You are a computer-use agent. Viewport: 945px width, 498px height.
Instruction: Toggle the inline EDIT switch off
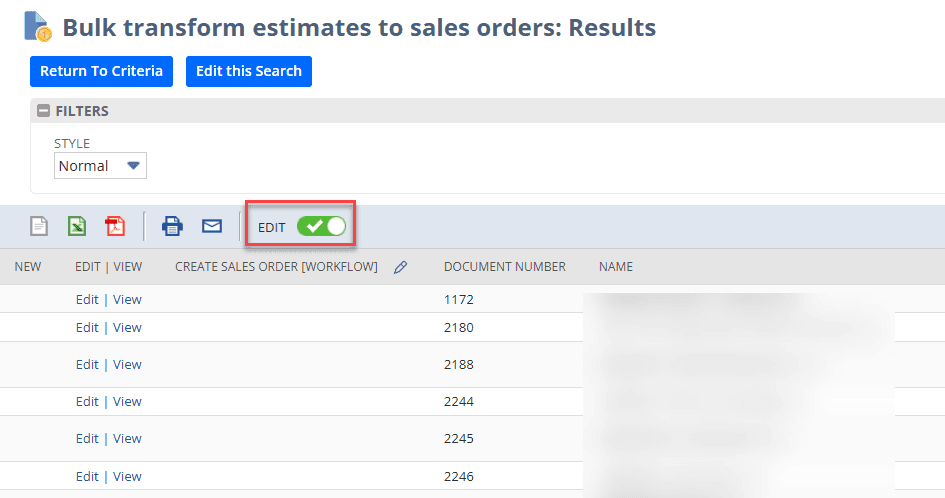(321, 227)
